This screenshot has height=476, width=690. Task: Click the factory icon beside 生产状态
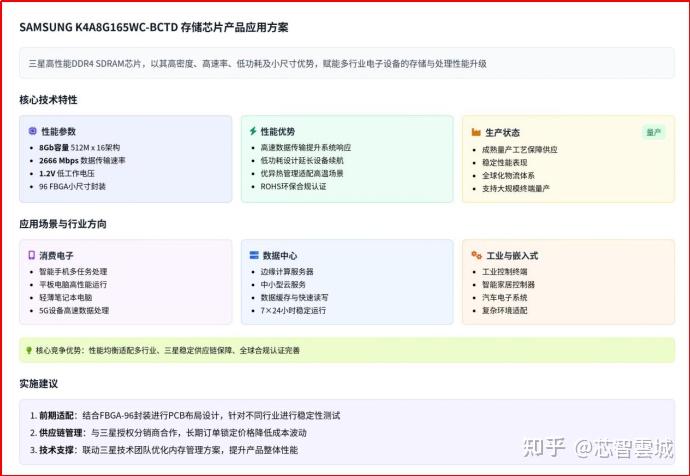(x=476, y=132)
